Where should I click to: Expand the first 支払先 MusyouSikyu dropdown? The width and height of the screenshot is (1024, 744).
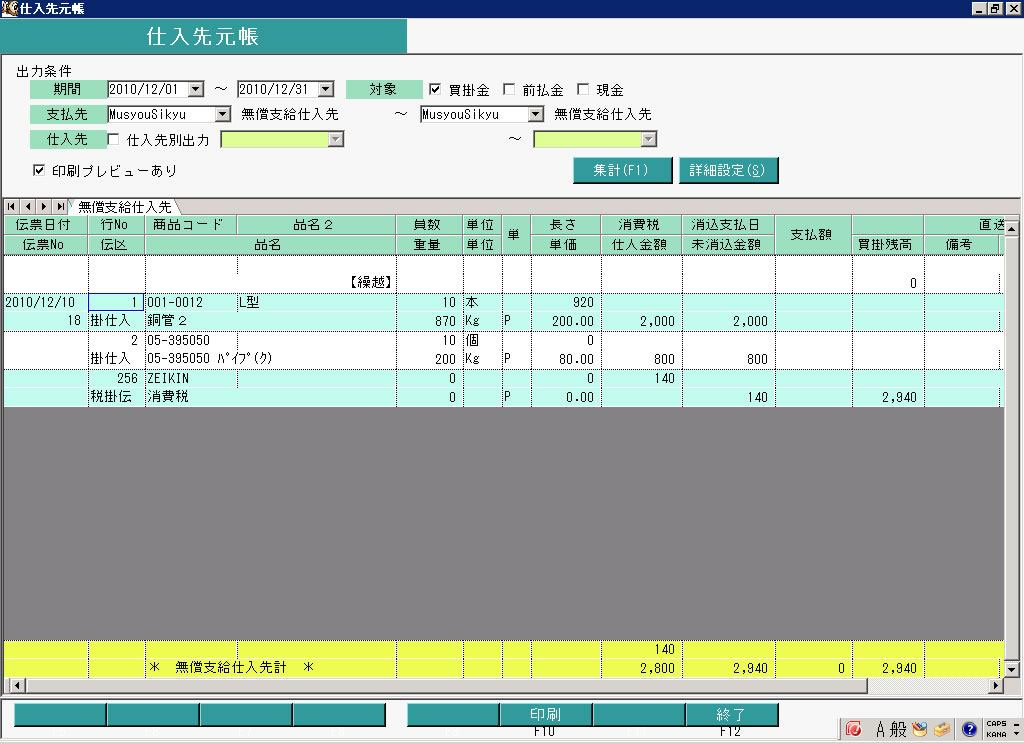pyautogui.click(x=223, y=114)
